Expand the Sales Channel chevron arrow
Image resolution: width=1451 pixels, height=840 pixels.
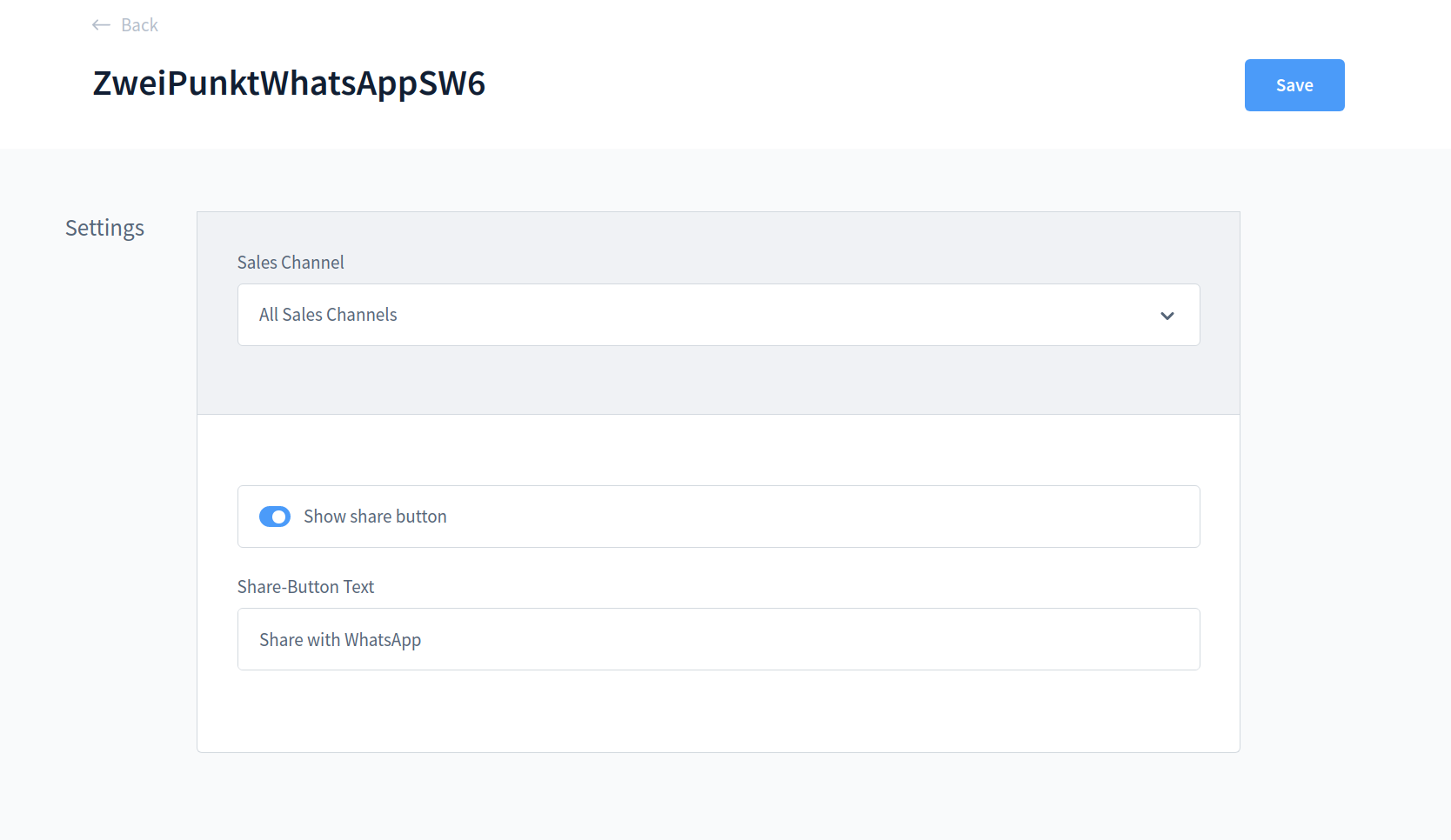pyautogui.click(x=1167, y=316)
